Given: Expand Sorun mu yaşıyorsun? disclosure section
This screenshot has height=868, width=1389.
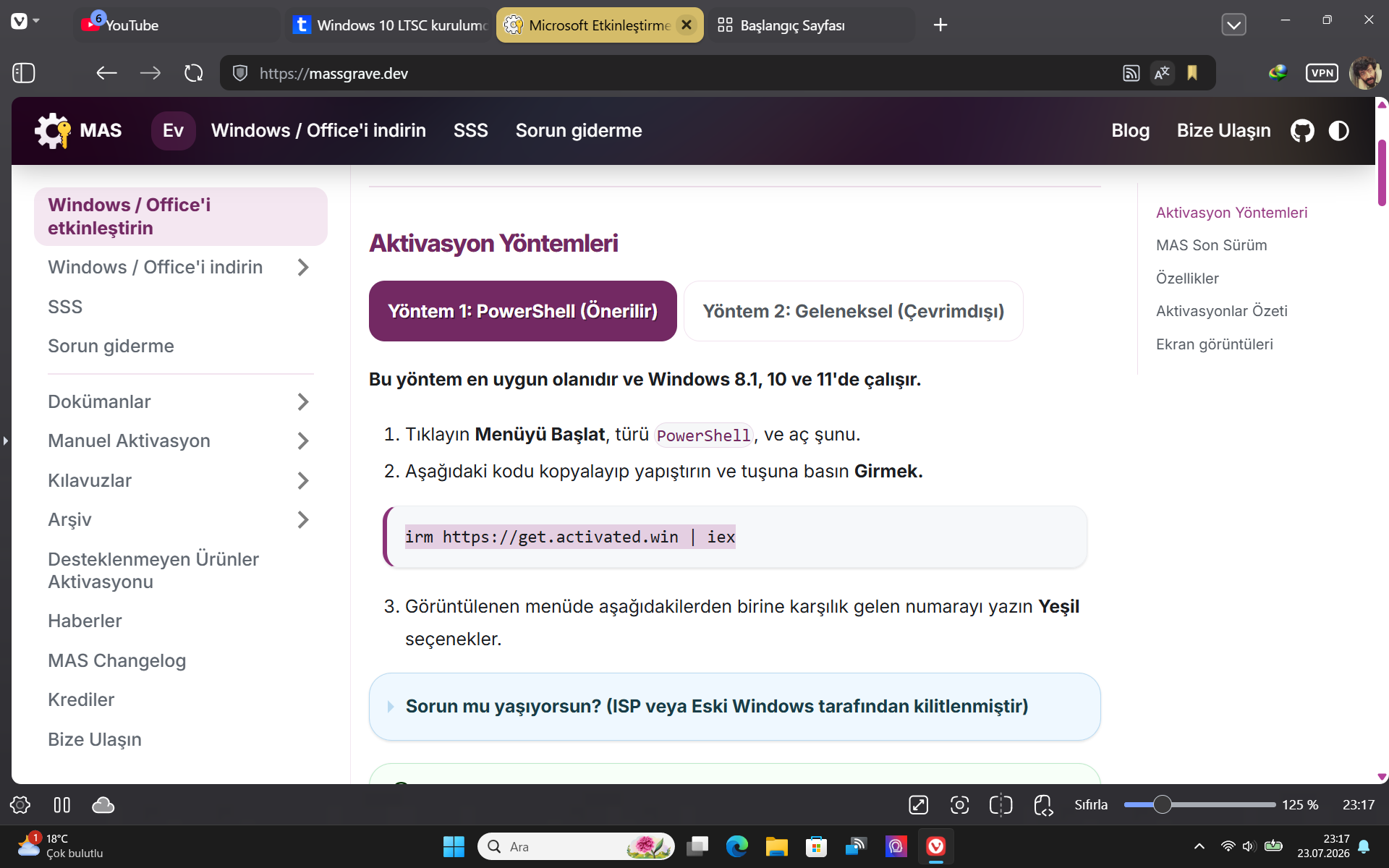Looking at the screenshot, I should tap(734, 707).
